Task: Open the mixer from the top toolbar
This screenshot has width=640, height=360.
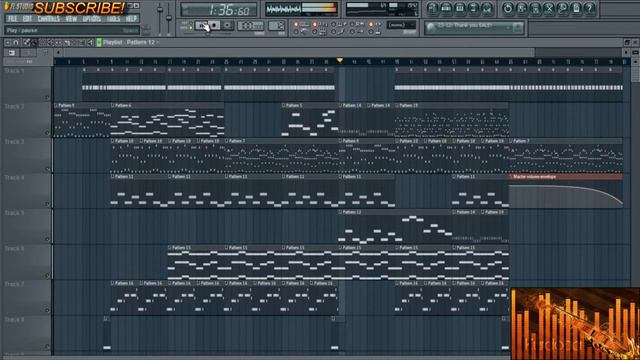Action: (487, 9)
